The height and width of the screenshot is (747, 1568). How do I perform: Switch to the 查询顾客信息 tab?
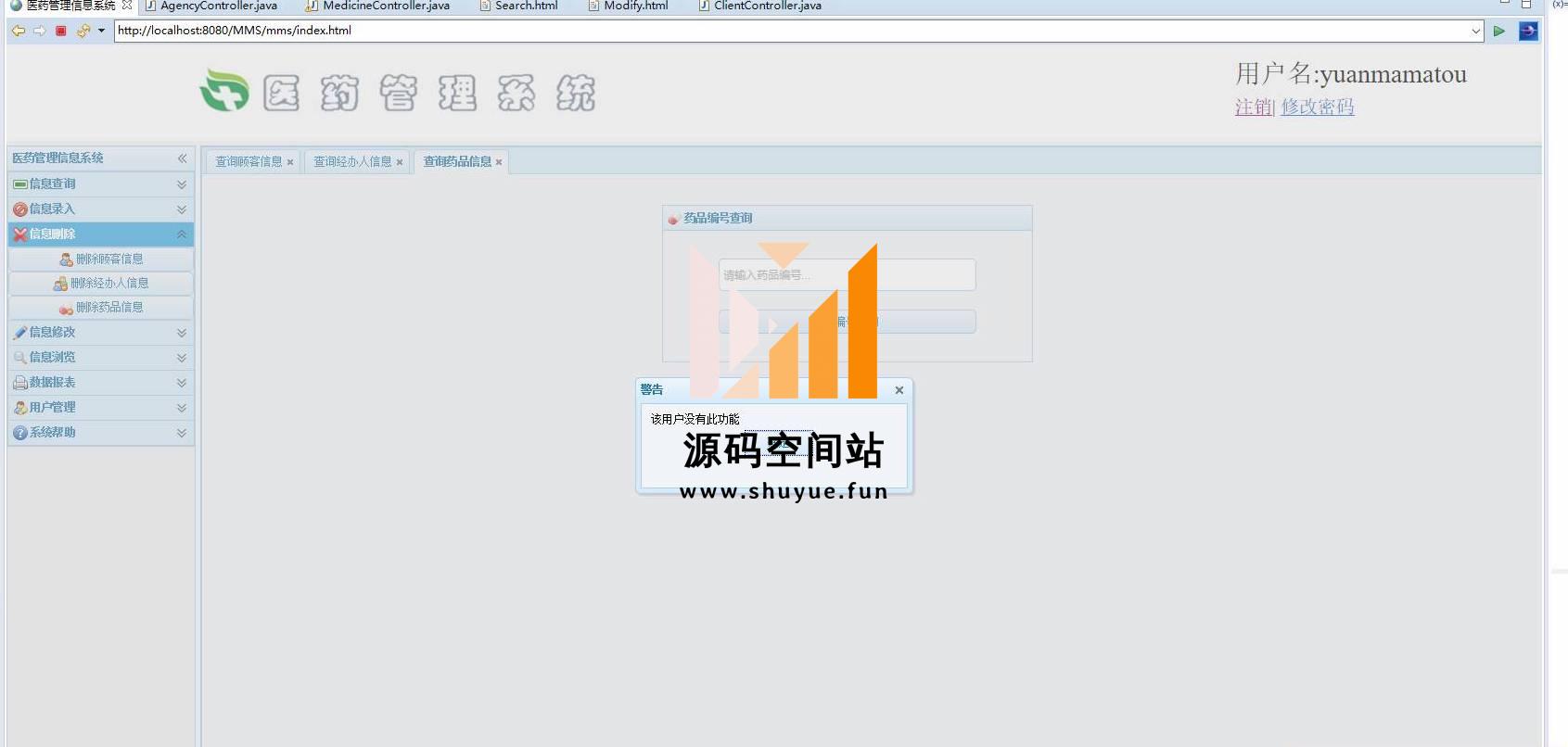[x=249, y=162]
